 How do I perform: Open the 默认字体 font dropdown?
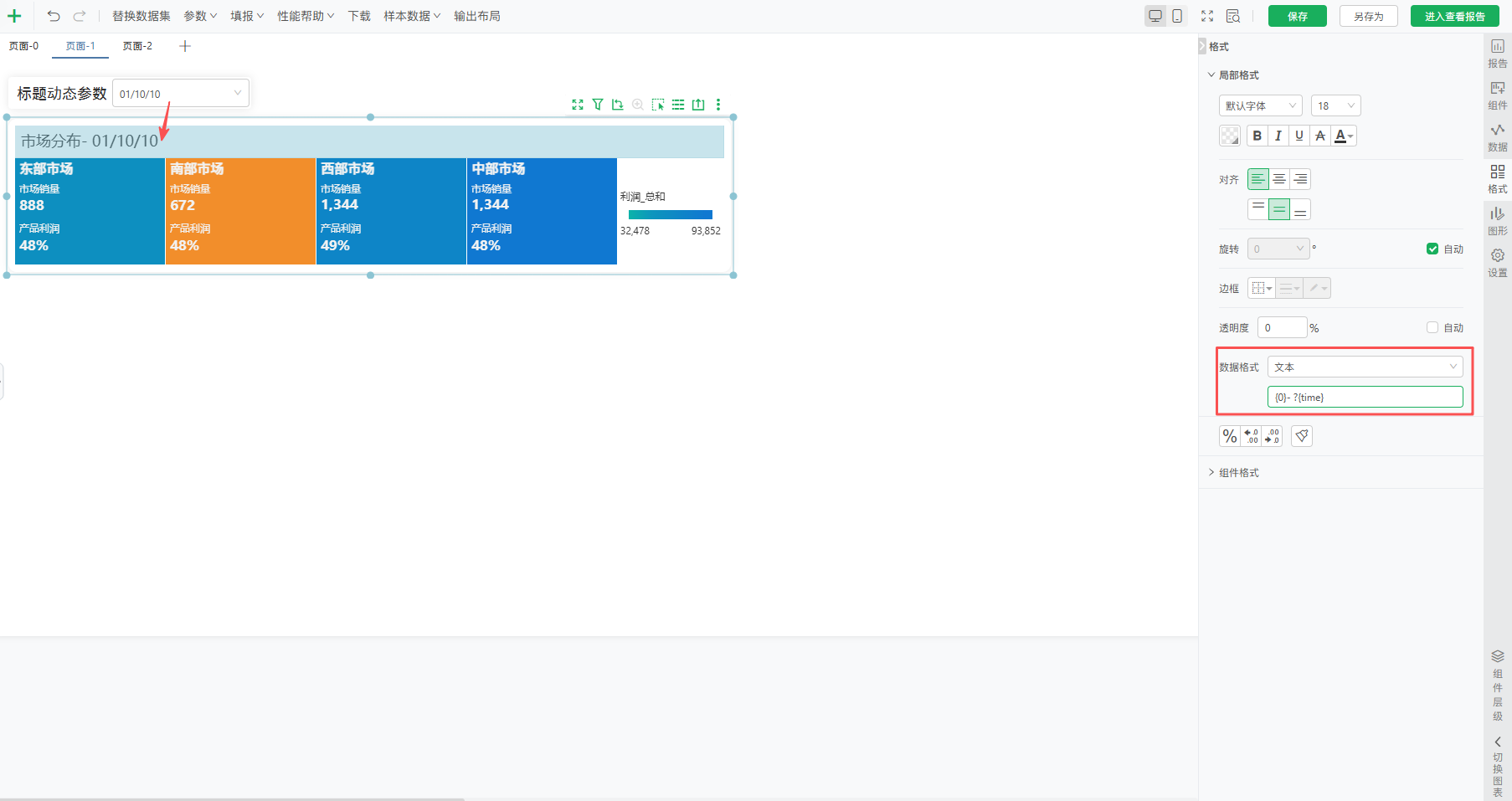1260,105
